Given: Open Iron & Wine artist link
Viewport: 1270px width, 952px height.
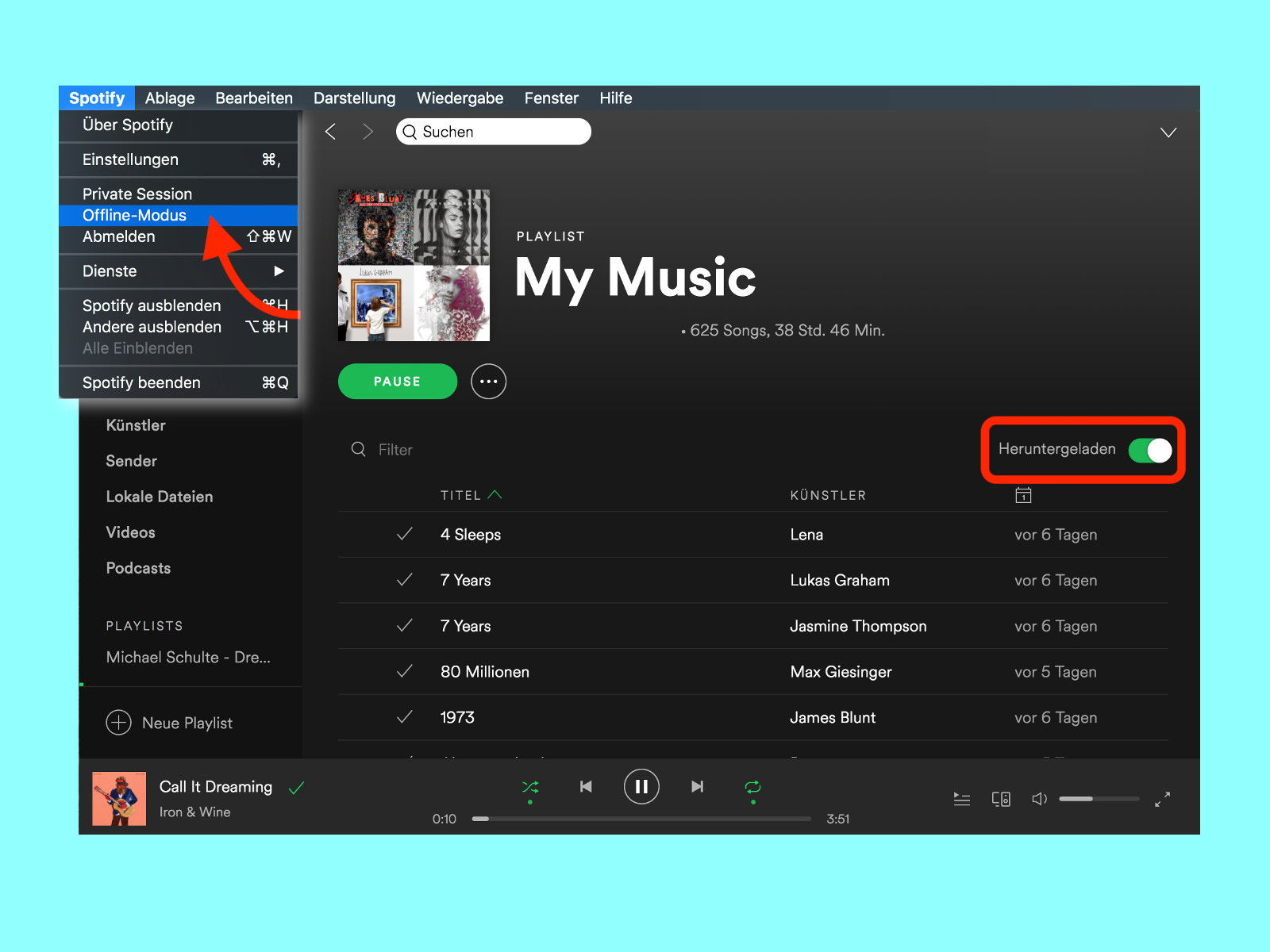Looking at the screenshot, I should coord(195,812).
